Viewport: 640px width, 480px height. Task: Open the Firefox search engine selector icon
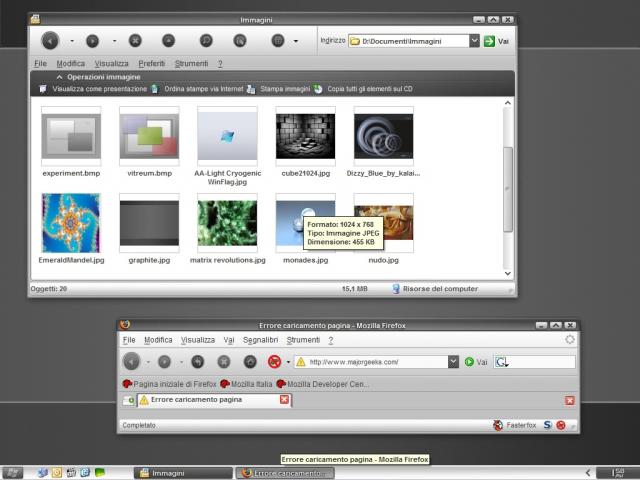[x=501, y=362]
